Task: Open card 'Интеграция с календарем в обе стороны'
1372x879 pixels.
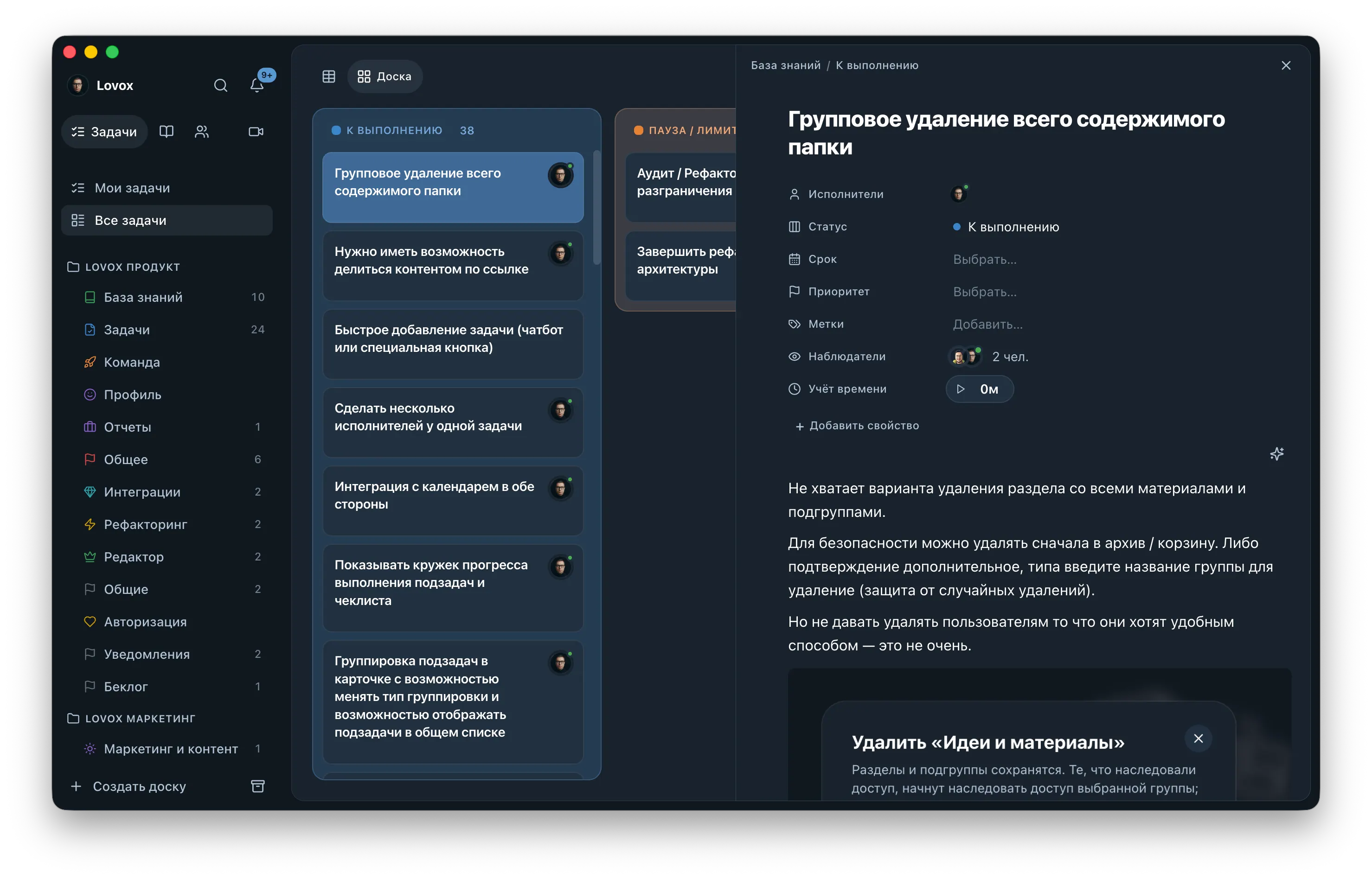Action: point(453,501)
